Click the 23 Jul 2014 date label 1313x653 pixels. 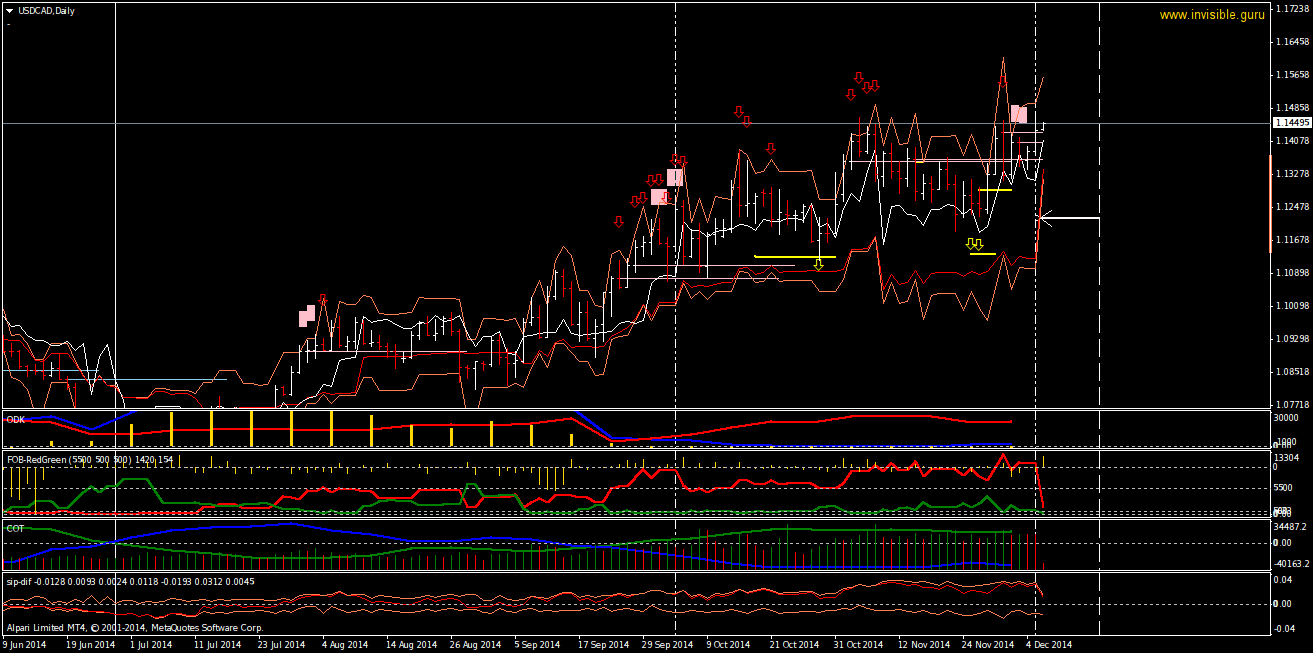[x=284, y=645]
